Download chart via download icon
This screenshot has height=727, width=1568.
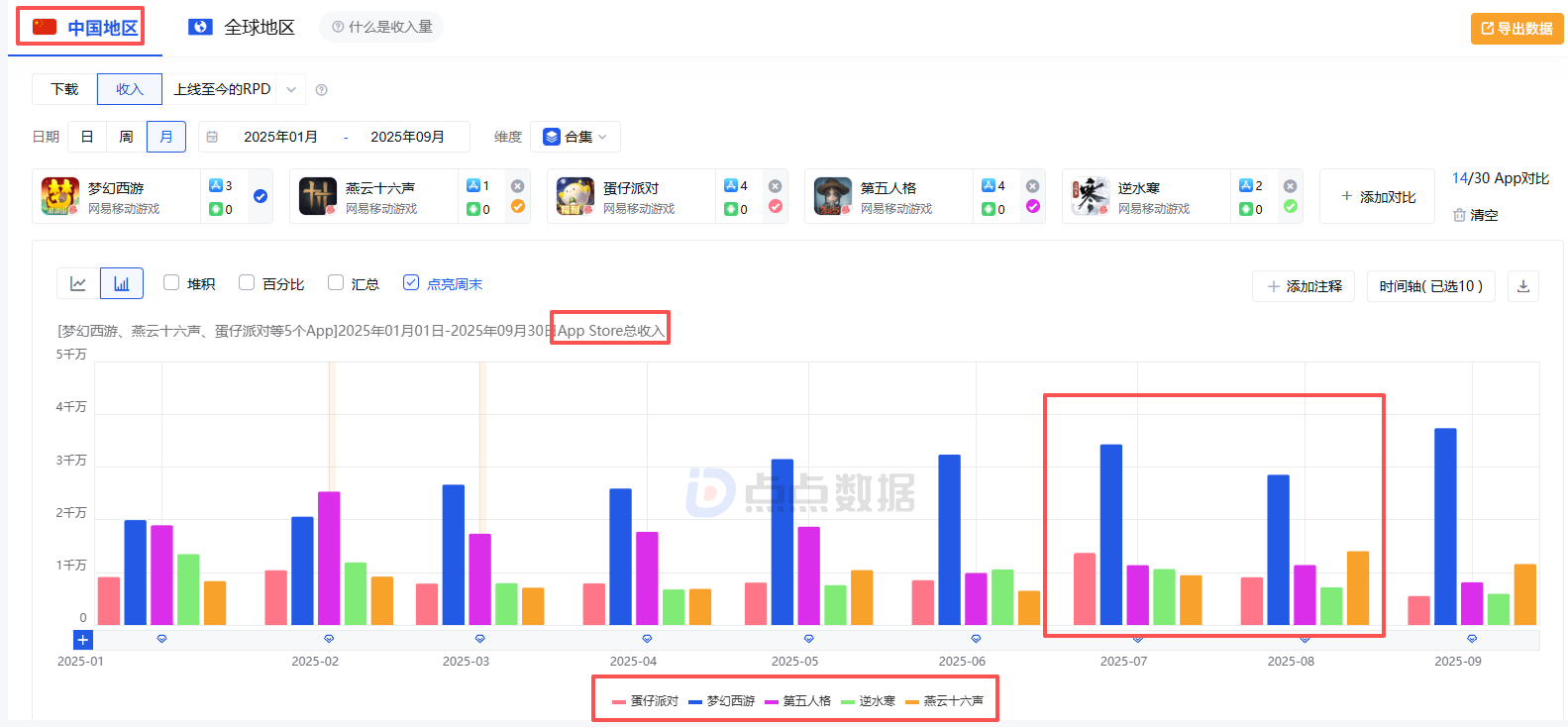(x=1523, y=286)
